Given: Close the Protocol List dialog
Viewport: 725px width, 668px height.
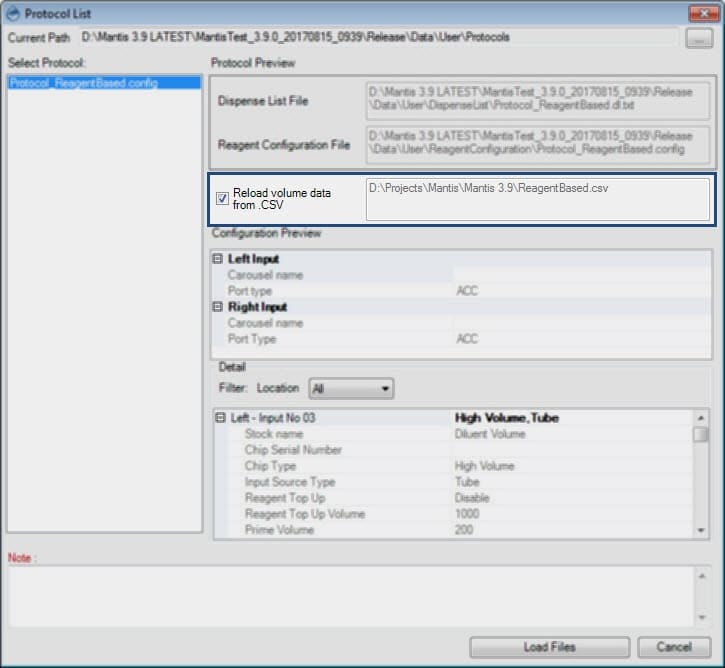Looking at the screenshot, I should (700, 13).
